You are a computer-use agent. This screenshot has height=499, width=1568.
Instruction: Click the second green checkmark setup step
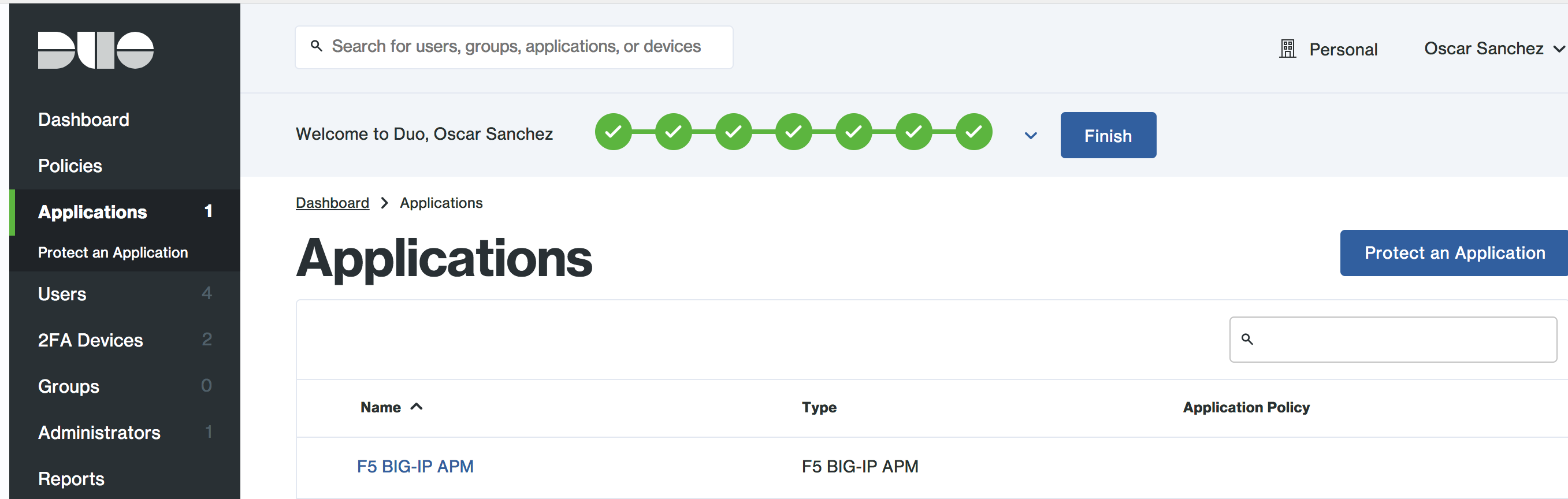click(x=673, y=132)
